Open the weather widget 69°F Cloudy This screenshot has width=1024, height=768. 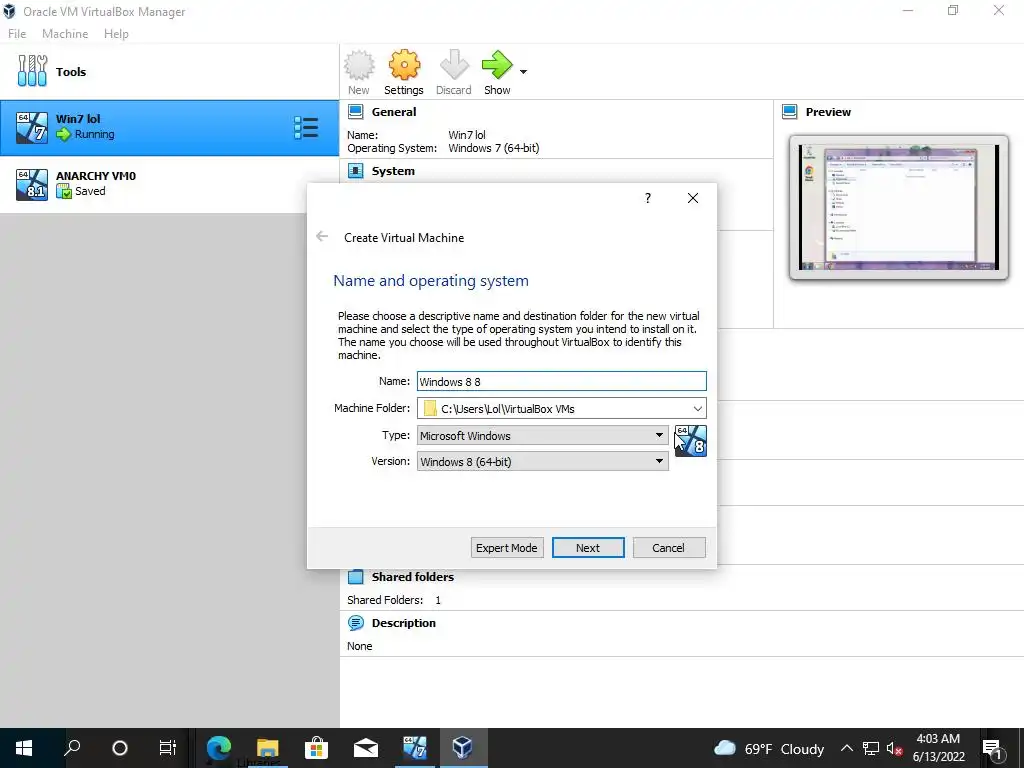tap(769, 748)
